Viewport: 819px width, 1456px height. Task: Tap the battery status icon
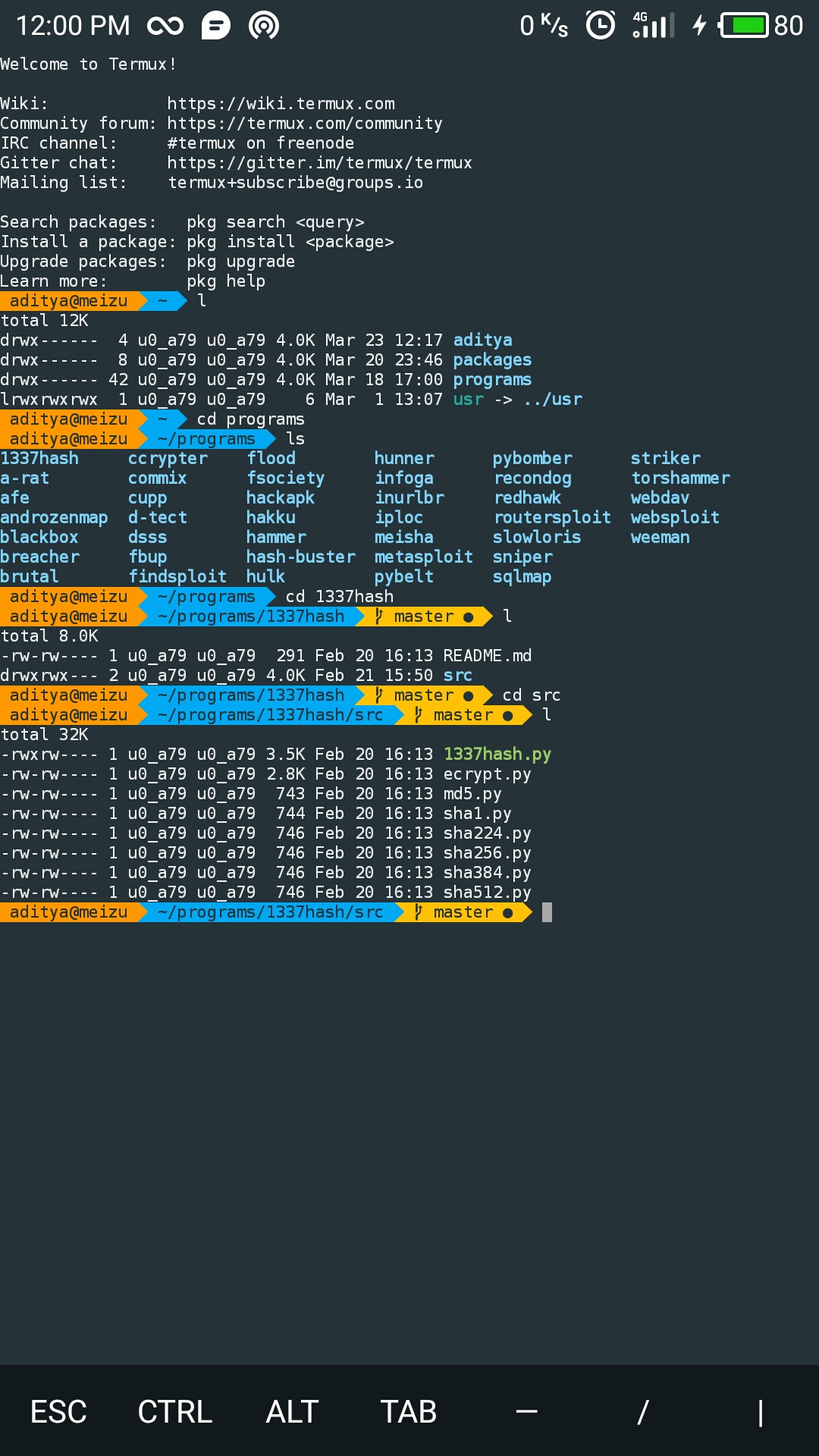[744, 25]
